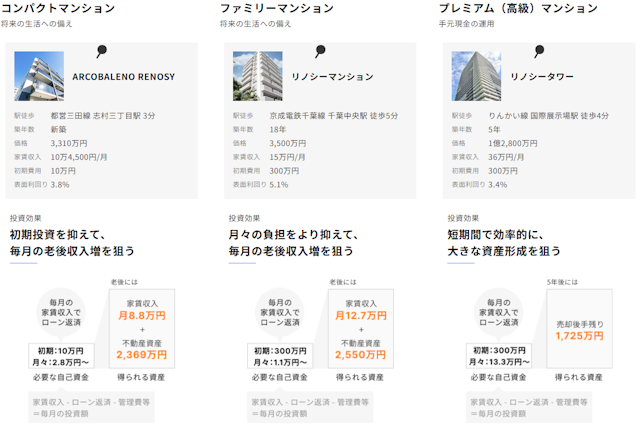
Task: Click the リノシーマンション property name
Action: click(333, 77)
